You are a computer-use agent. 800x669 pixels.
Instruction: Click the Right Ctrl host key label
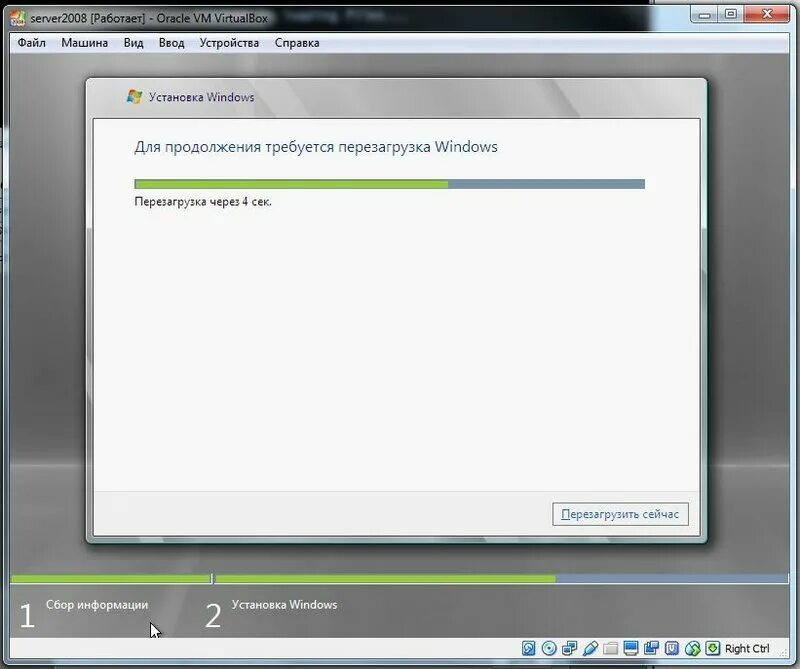click(x=747, y=649)
